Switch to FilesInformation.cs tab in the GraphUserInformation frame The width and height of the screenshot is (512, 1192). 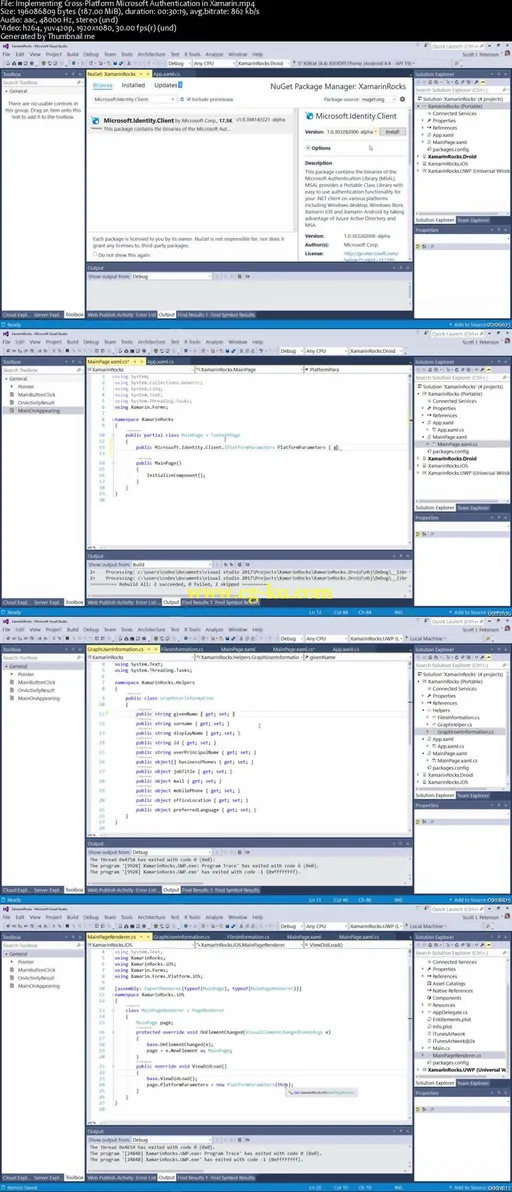point(182,650)
